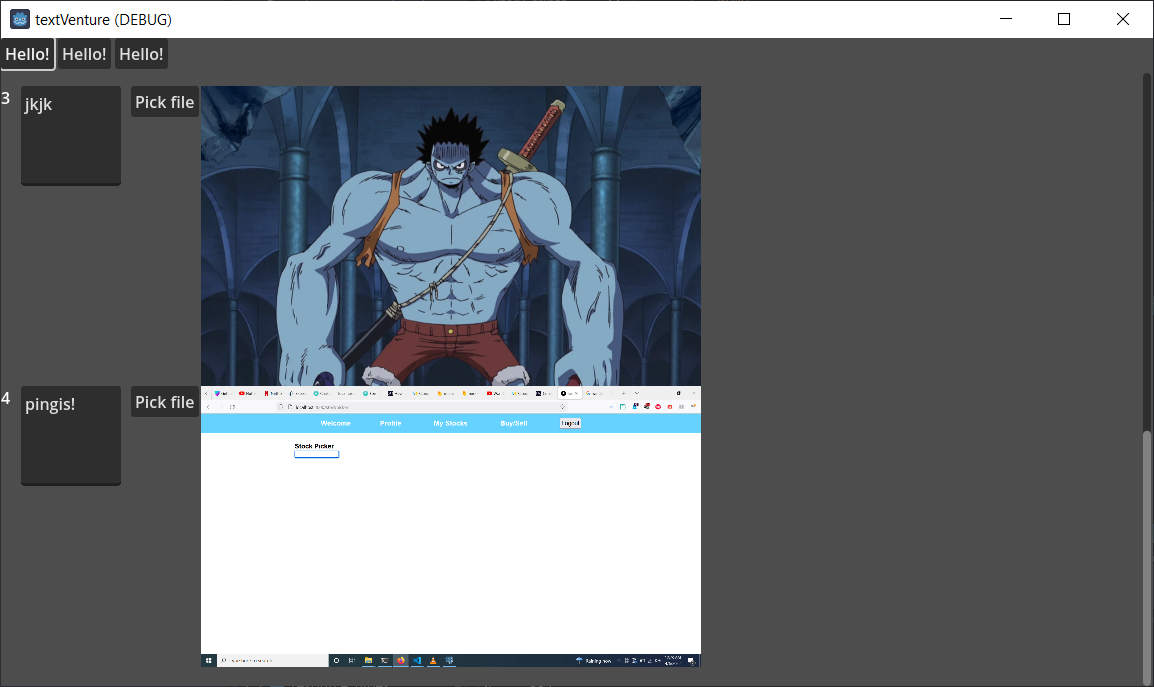Click the third Hello! button
The image size is (1154, 687).
point(141,54)
